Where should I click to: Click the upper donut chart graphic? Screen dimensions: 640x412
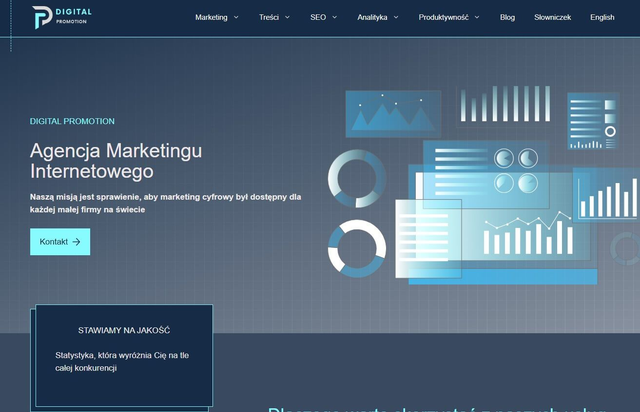pyautogui.click(x=355, y=178)
